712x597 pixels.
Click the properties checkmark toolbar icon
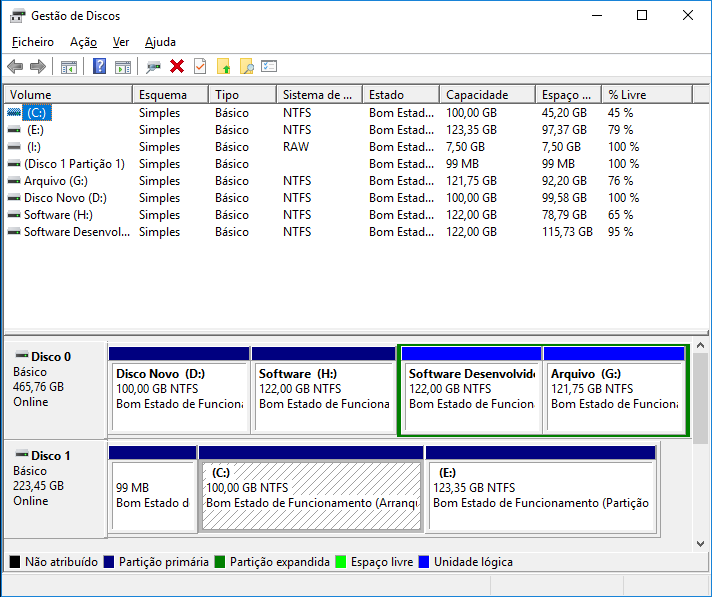pos(200,67)
